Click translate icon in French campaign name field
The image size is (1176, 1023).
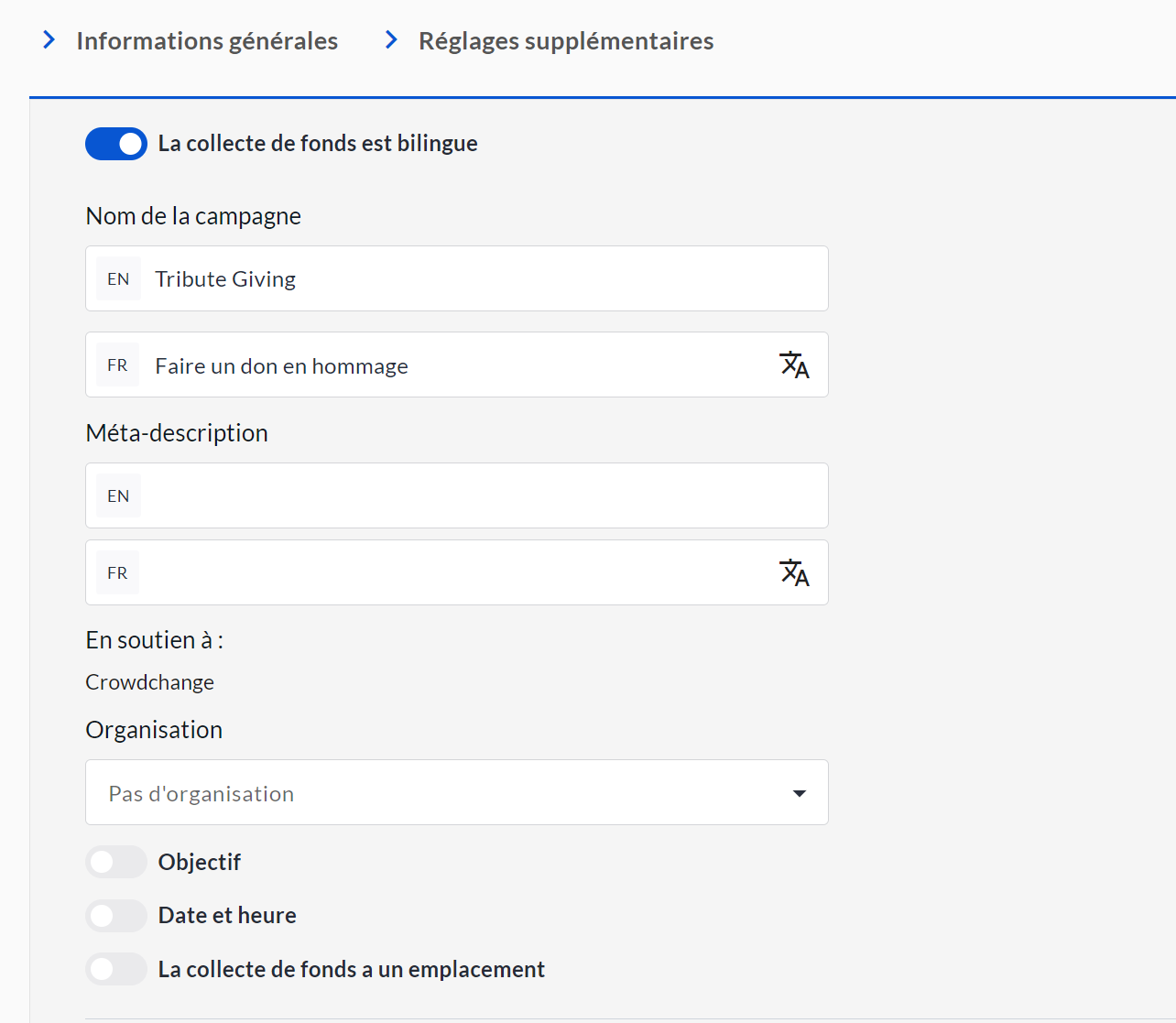794,365
